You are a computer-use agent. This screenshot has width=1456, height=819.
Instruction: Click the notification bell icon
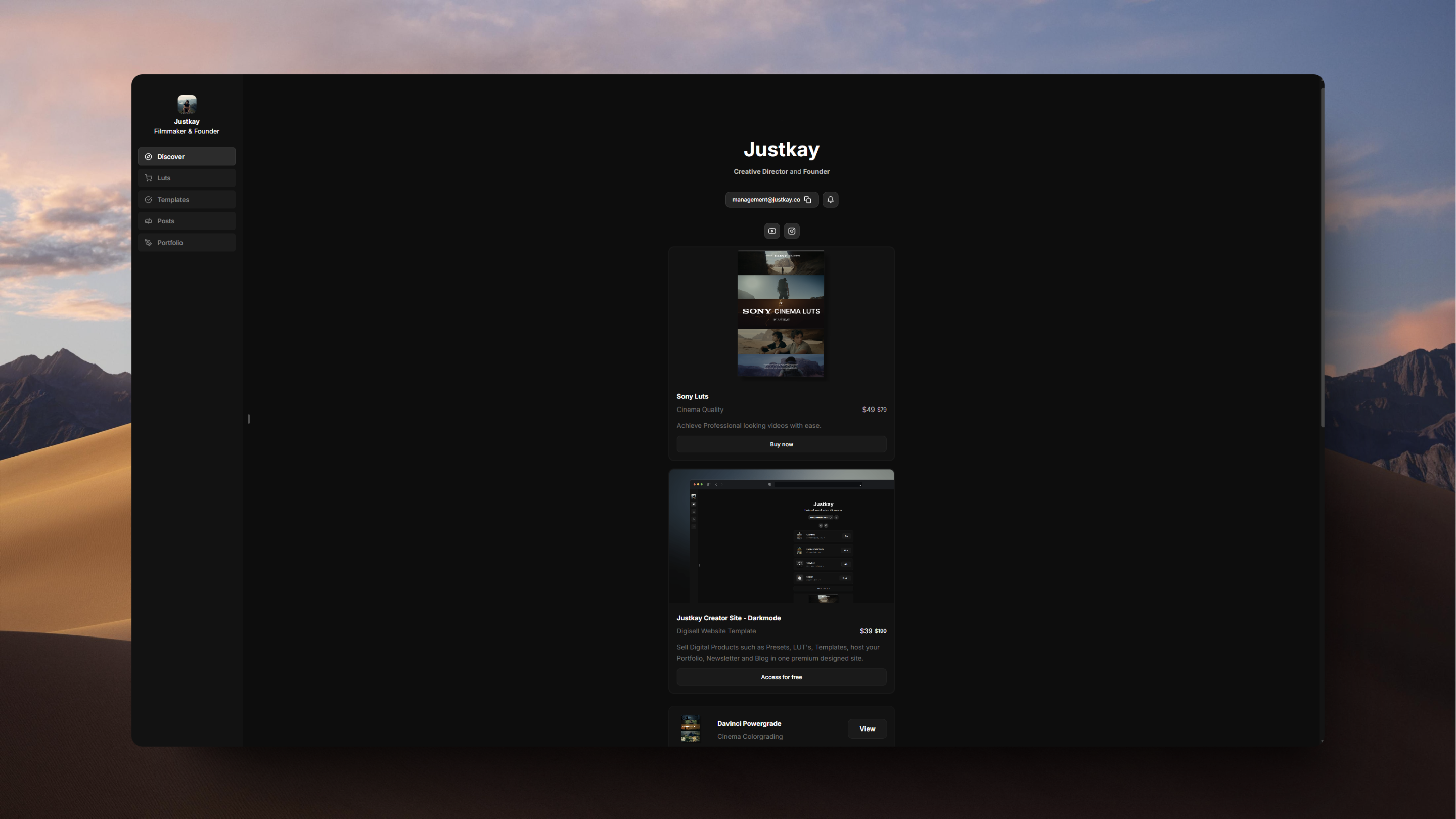click(x=830, y=200)
